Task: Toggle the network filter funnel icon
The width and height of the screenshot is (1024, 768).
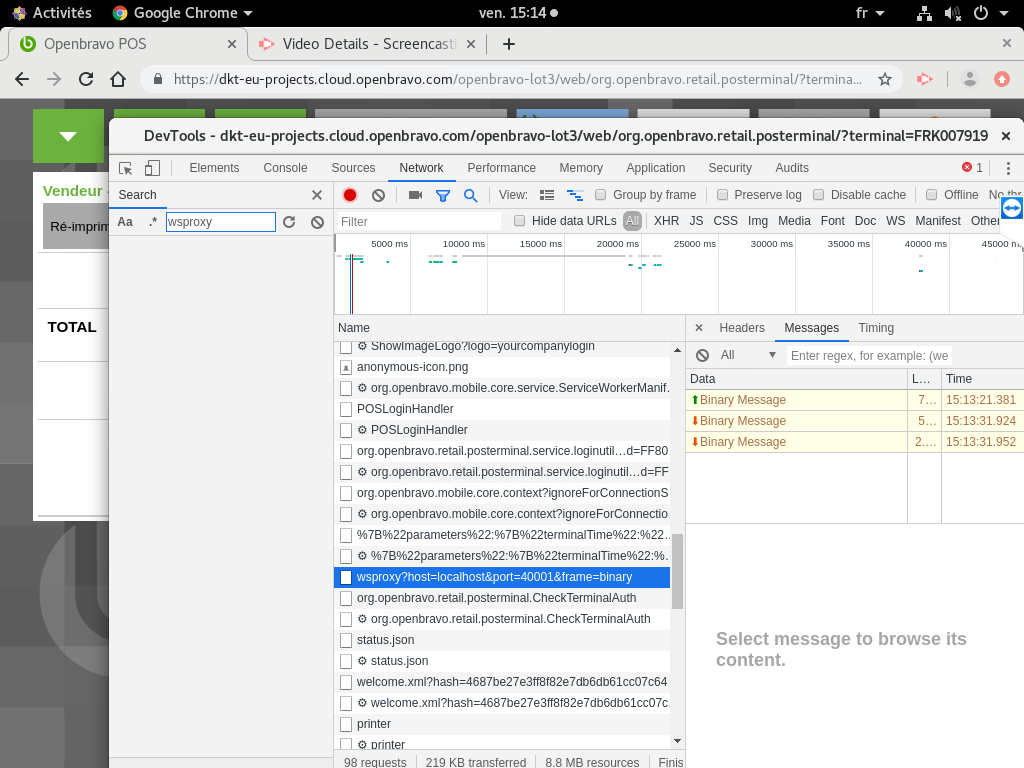Action: 443,195
